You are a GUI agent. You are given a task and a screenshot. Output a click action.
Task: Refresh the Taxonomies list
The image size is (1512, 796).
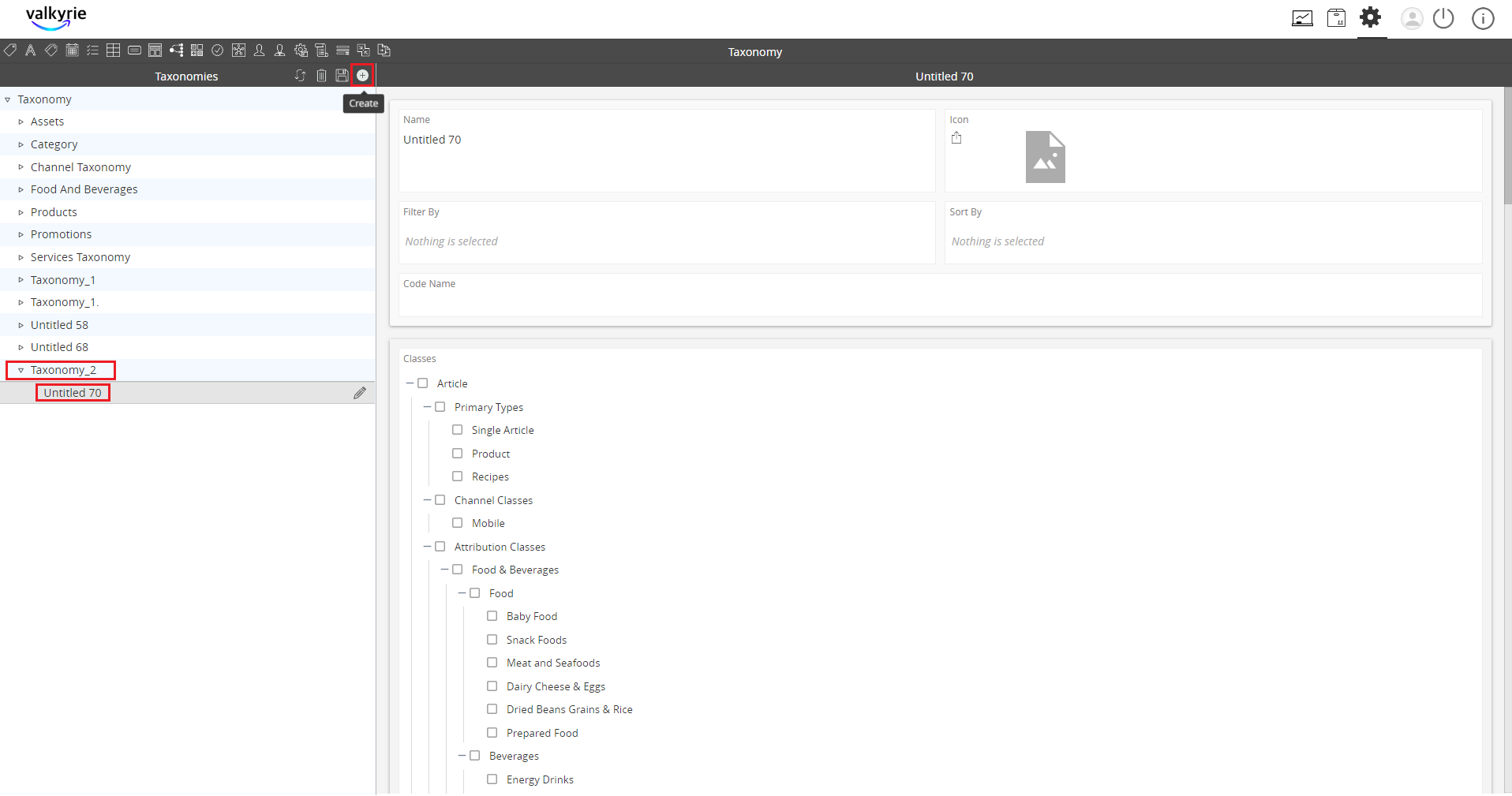click(x=300, y=76)
